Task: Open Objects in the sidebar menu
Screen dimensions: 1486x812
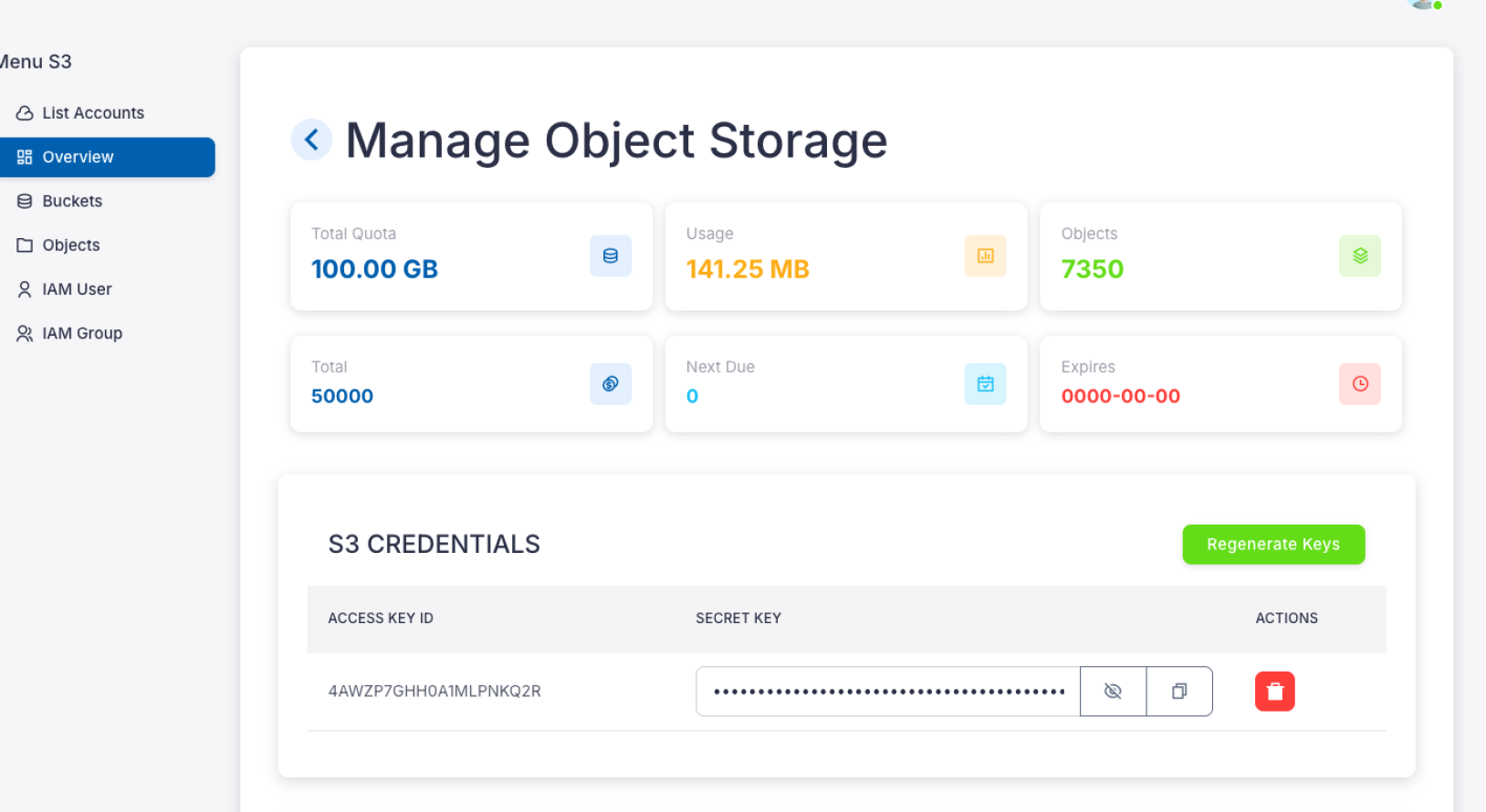Action: [x=108, y=245]
